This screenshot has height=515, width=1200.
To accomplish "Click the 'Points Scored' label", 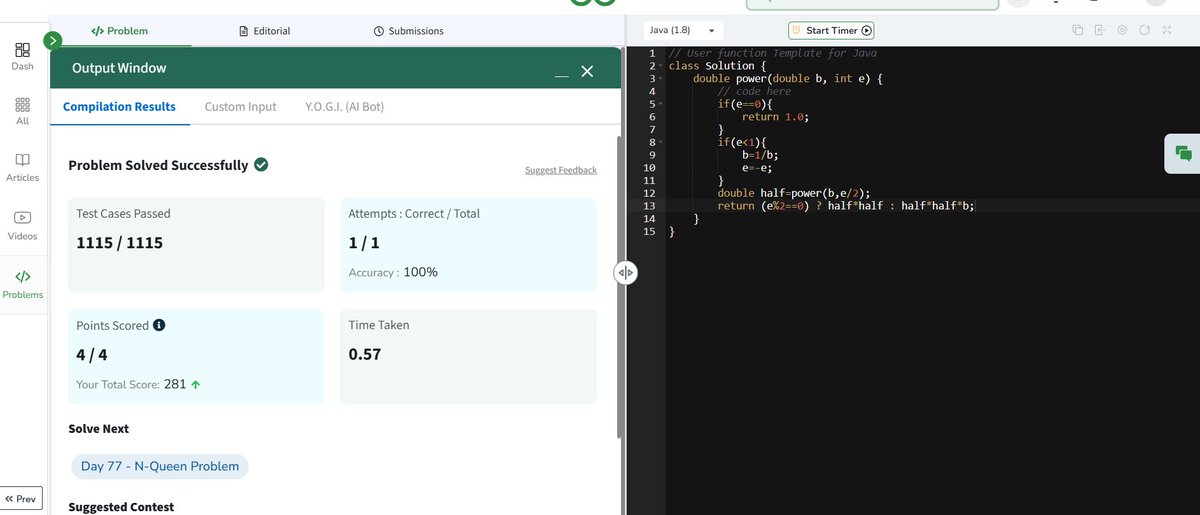I will click(112, 325).
